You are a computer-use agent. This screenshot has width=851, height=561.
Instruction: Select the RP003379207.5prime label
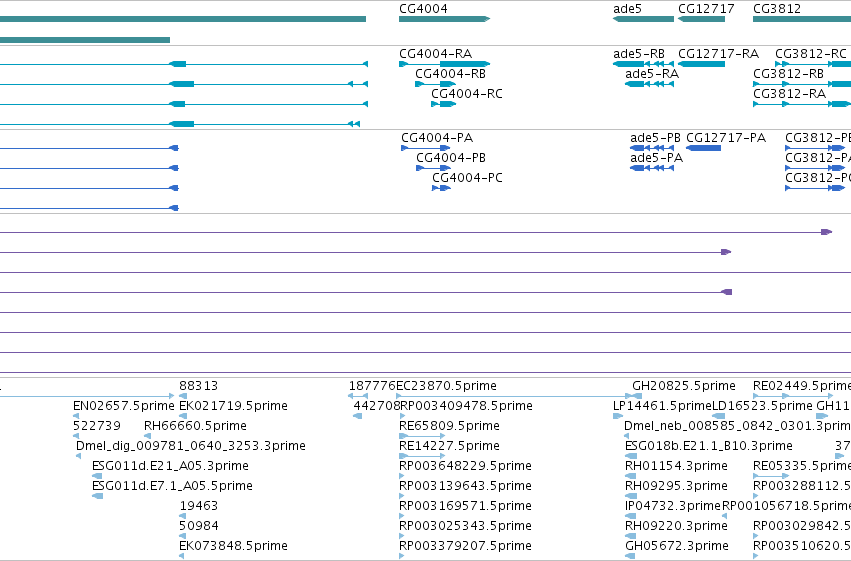[x=465, y=546]
